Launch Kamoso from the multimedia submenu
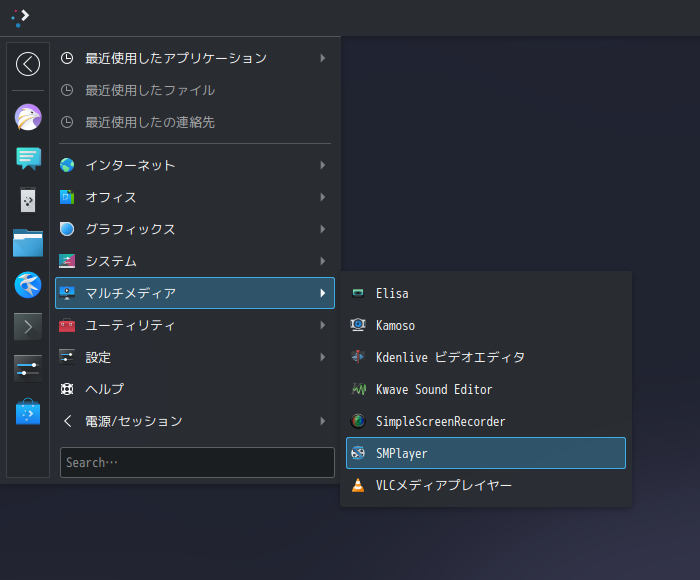The image size is (700, 580). point(486,325)
